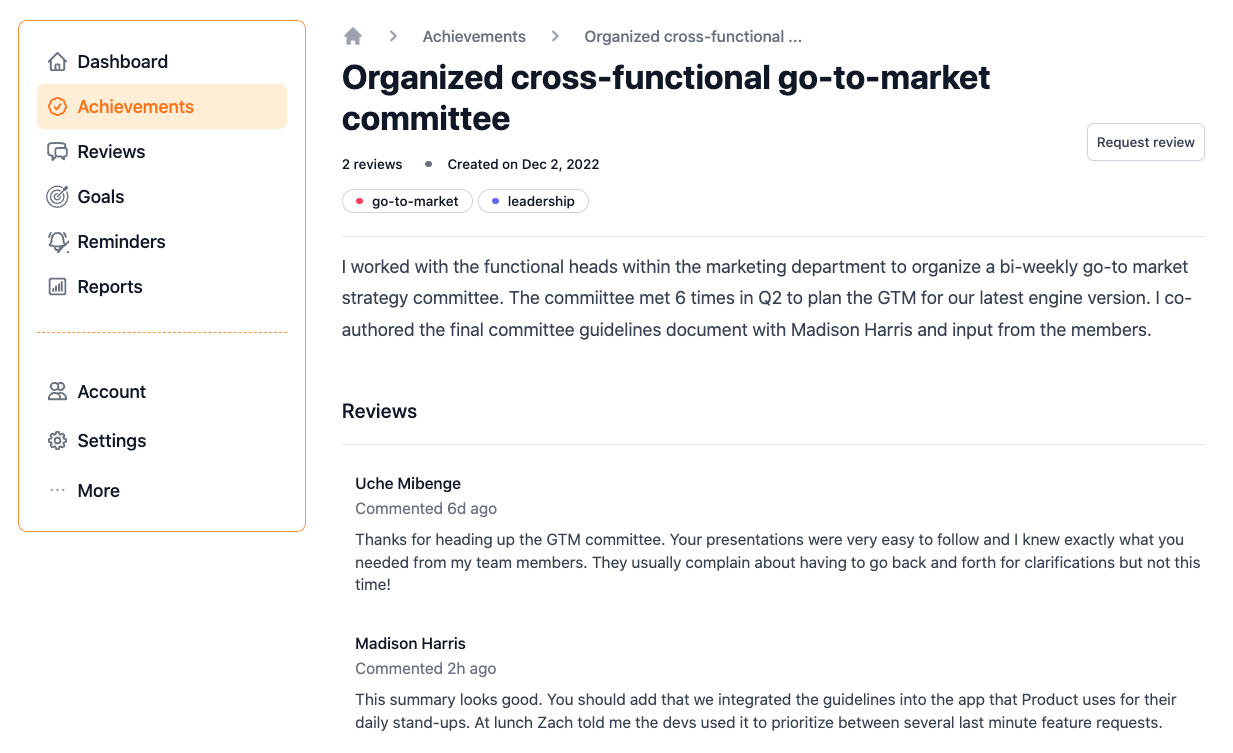Image resolution: width=1233 pixels, height=753 pixels.
Task: Click the Reports chart icon
Action: 58,287
